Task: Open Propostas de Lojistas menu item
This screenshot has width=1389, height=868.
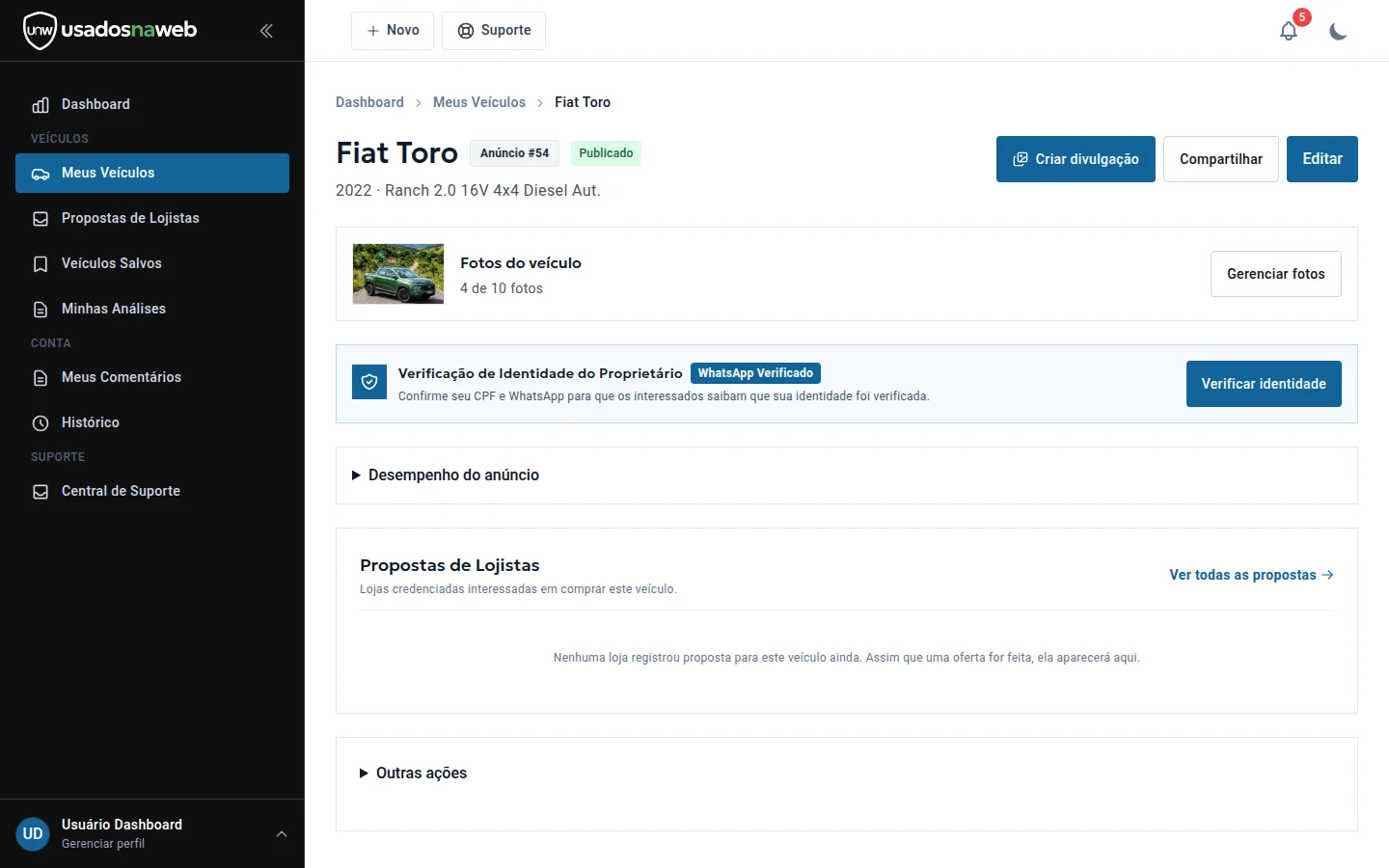Action: (152, 218)
